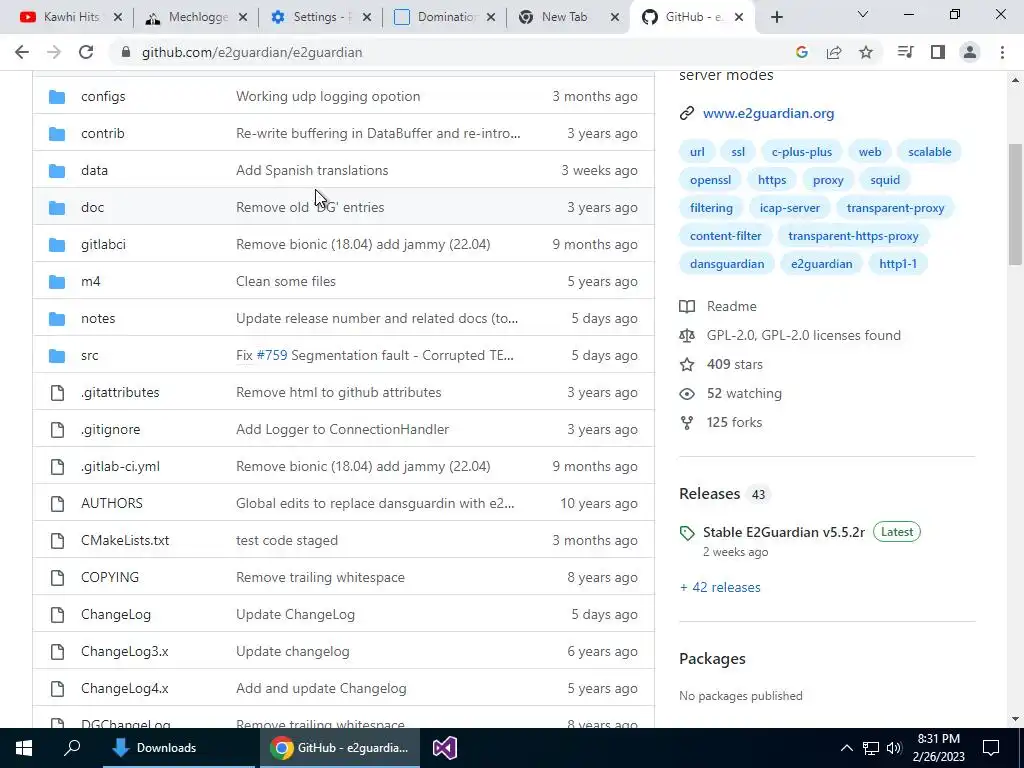Click the data folder icon
Viewport: 1024px width, 768px height.
point(57,171)
